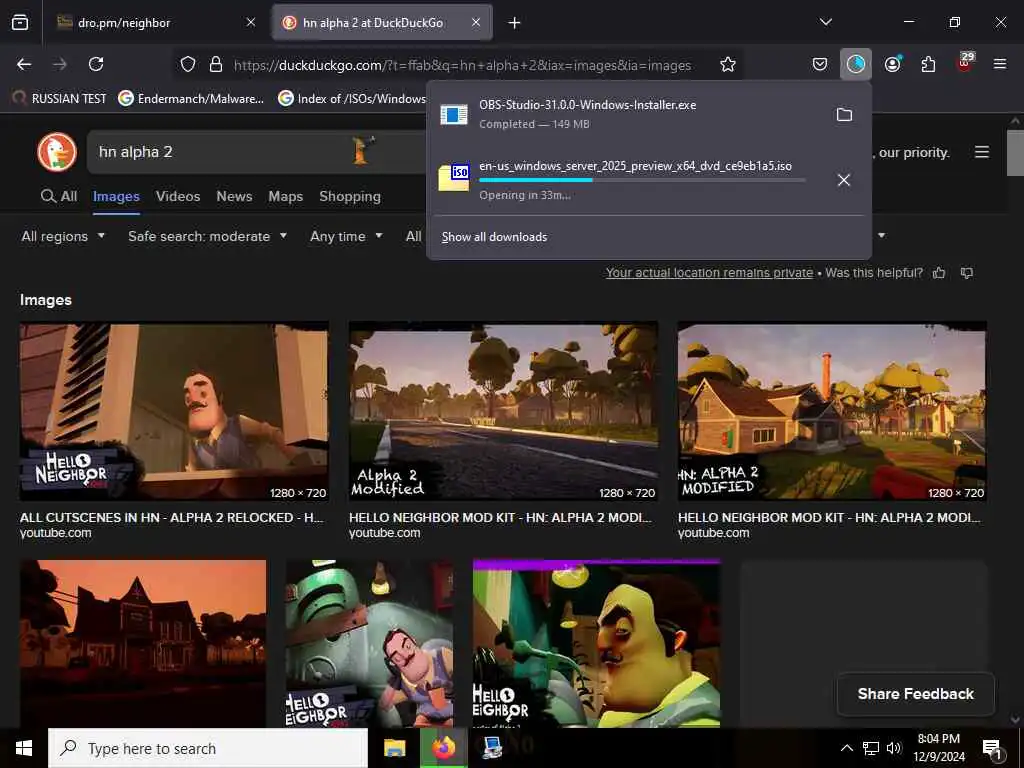Open the yellow-faced neighbor closeup image

(x=596, y=643)
